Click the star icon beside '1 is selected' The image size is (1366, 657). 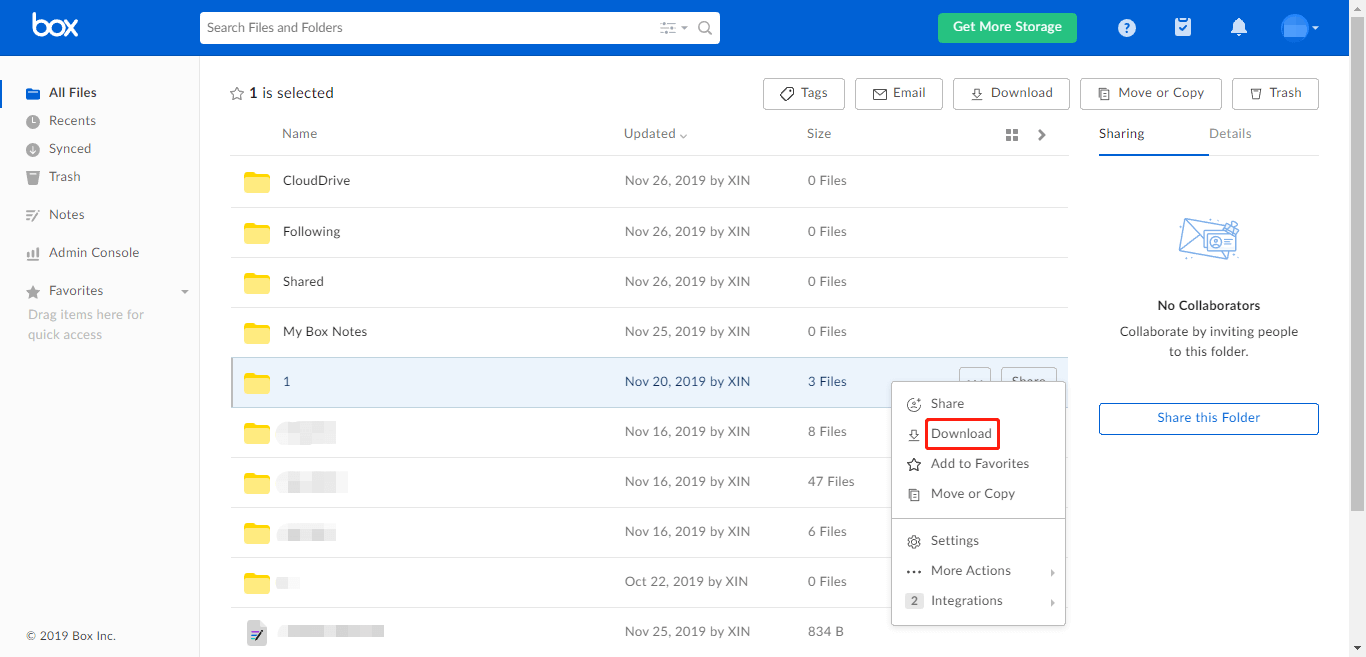click(x=237, y=94)
